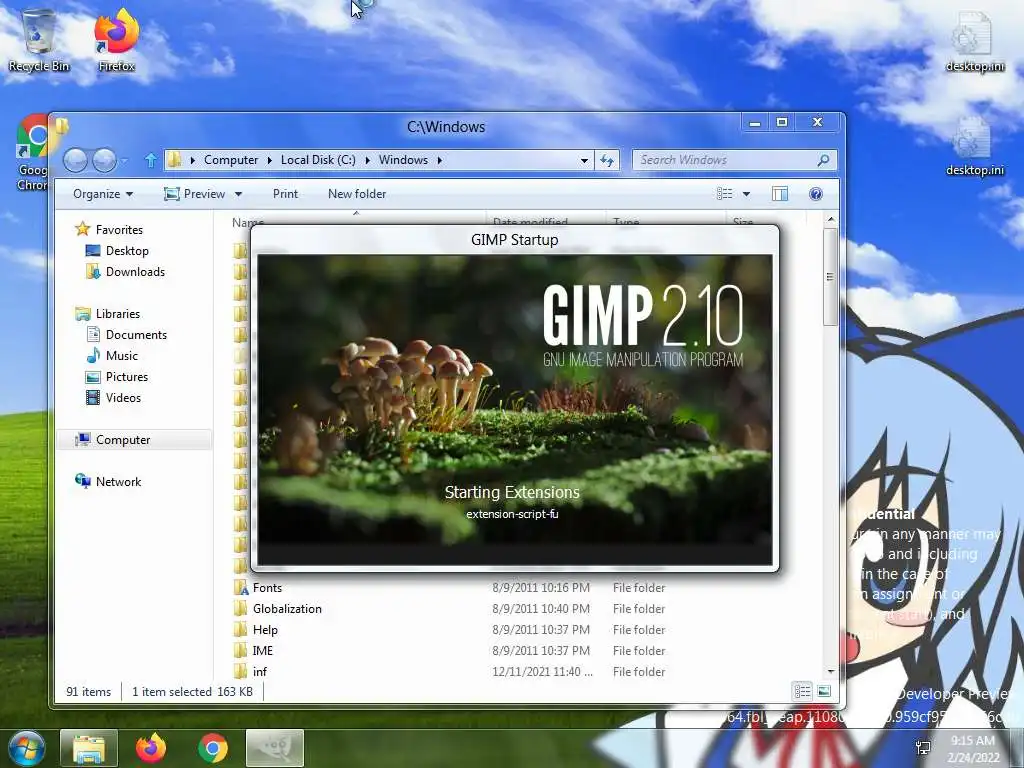Click the New folder button
This screenshot has width=1024, height=768.
tap(357, 194)
